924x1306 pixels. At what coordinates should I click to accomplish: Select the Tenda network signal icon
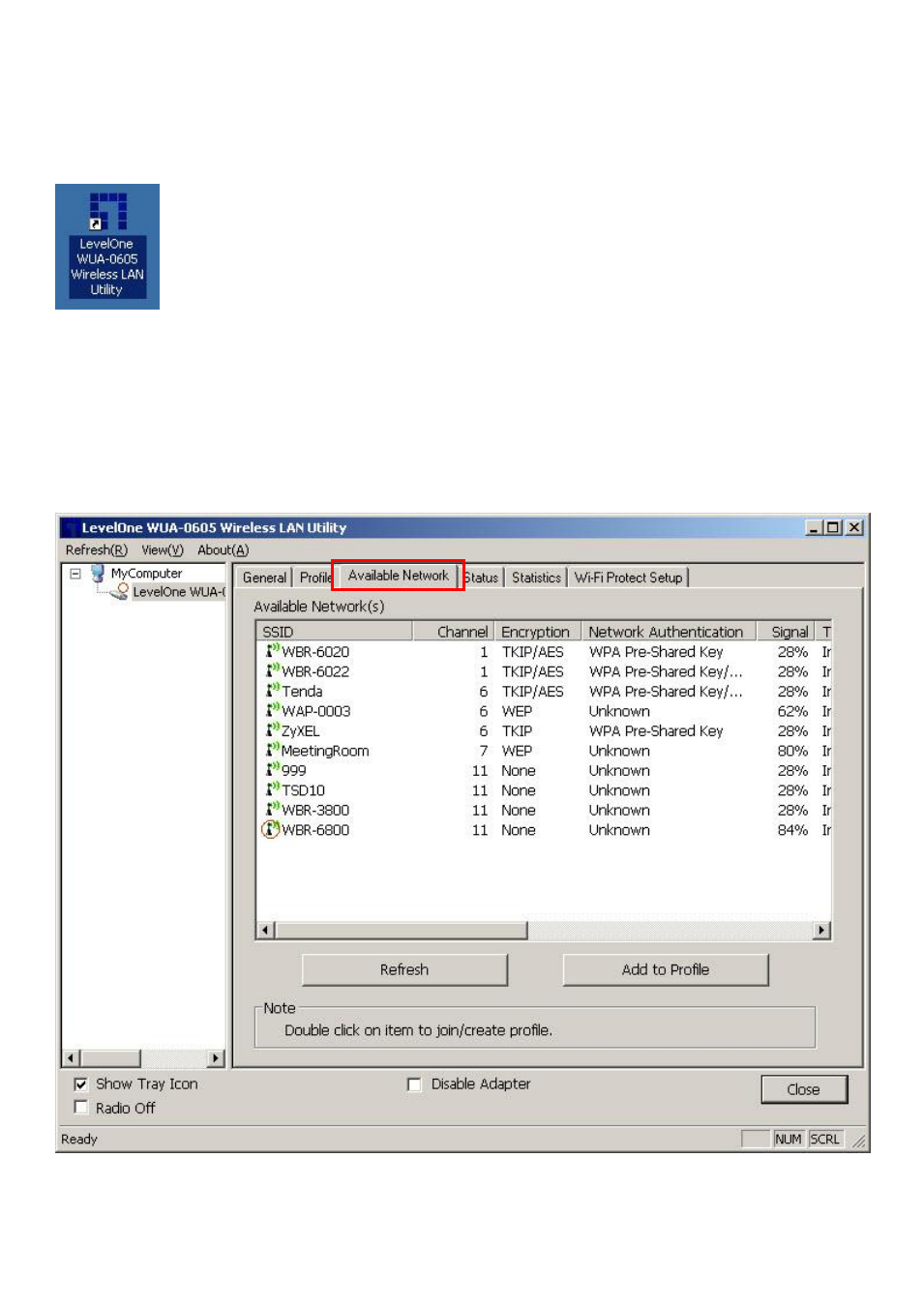click(273, 691)
